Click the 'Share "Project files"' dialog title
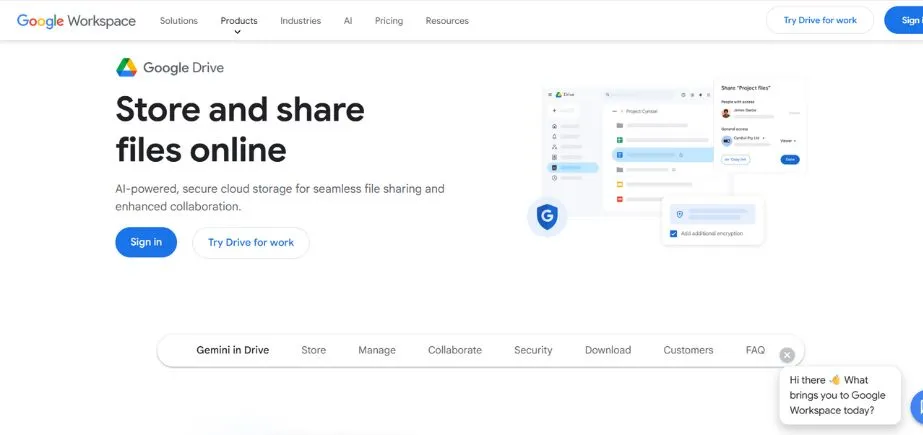The width and height of the screenshot is (923, 435). [x=746, y=88]
